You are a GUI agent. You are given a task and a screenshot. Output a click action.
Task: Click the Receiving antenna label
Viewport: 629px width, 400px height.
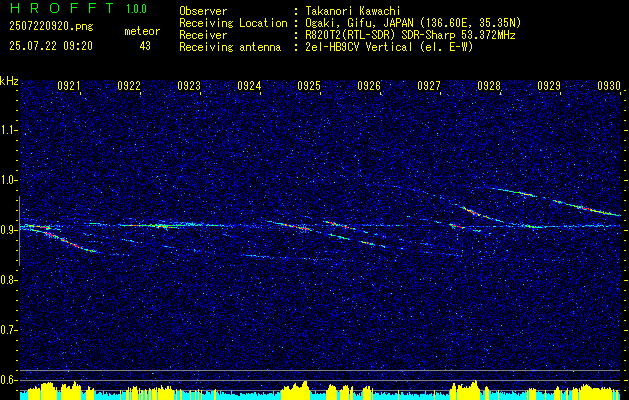tap(230, 47)
